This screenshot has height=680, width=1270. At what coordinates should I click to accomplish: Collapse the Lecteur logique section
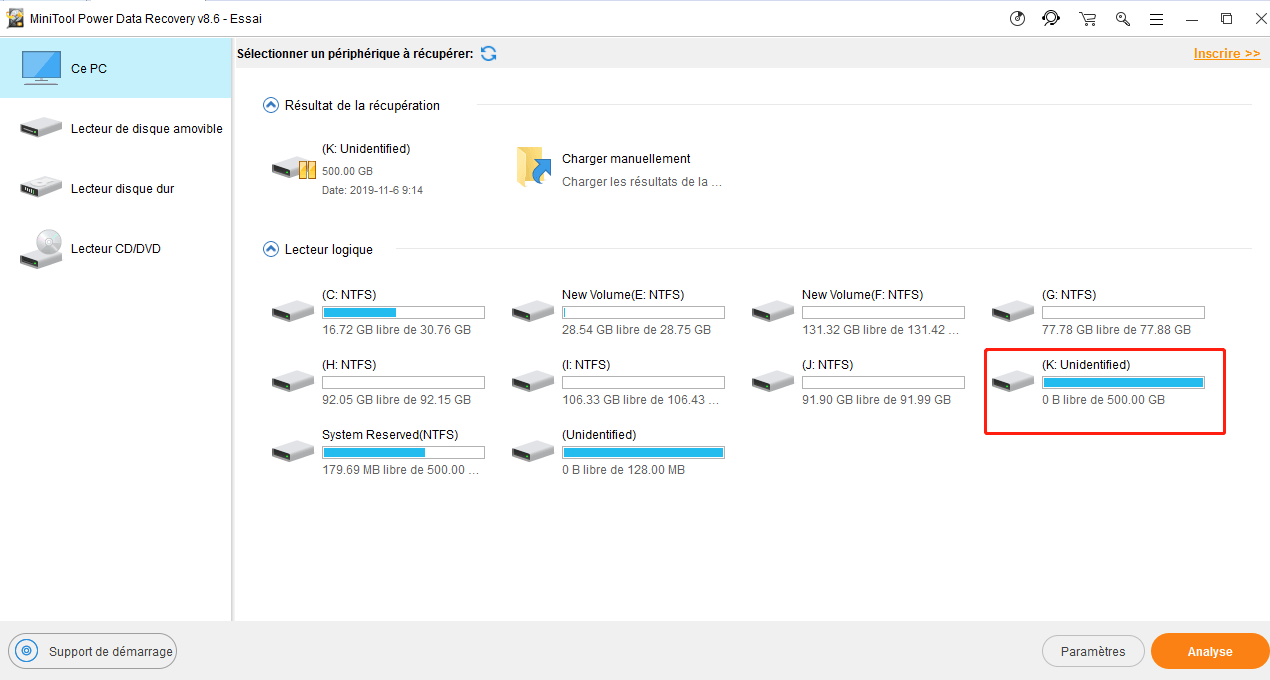(x=269, y=249)
